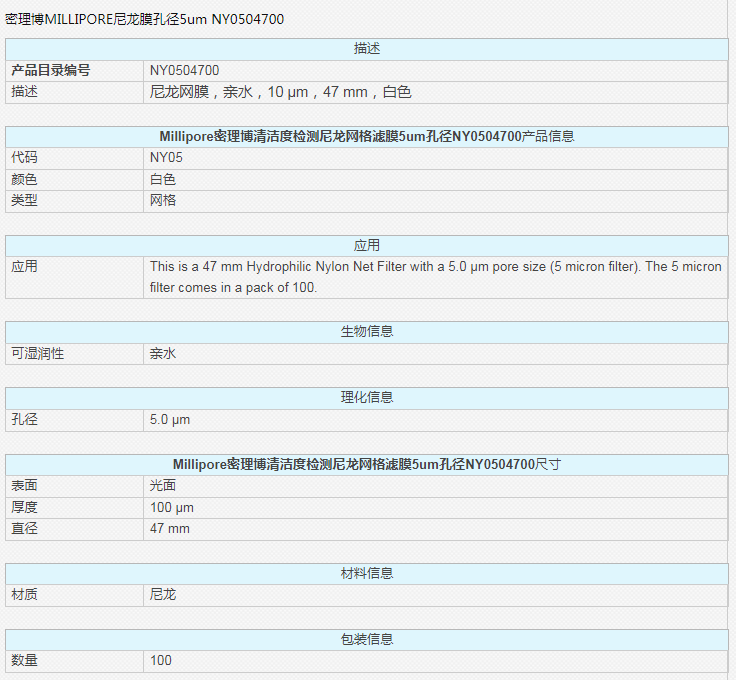Click the '描述' row label cell

pos(74,92)
